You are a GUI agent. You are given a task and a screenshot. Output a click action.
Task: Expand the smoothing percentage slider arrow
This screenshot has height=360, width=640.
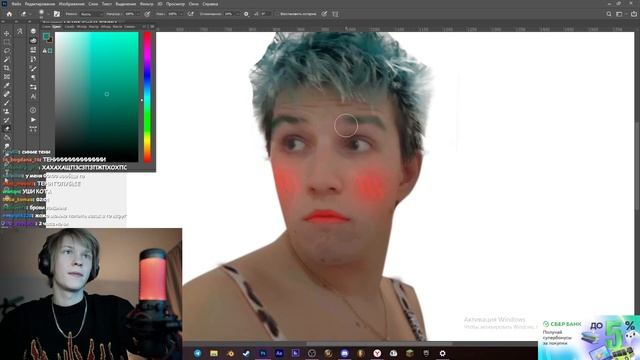coord(237,14)
